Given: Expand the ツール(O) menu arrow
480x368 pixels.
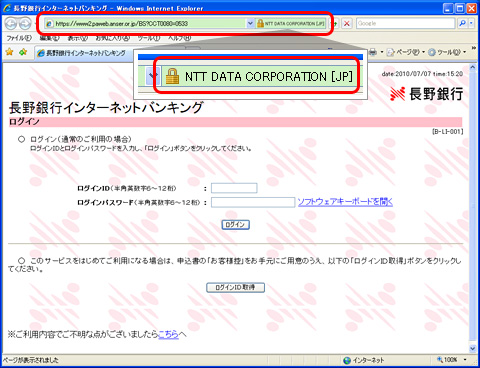Looking at the screenshot, I should click(464, 52).
